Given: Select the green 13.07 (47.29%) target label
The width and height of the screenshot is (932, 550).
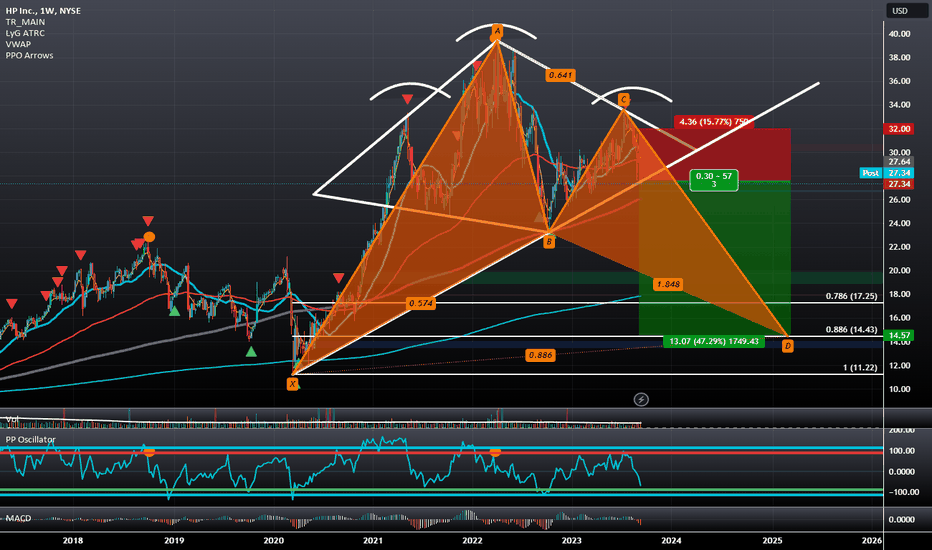Looking at the screenshot, I should (714, 341).
